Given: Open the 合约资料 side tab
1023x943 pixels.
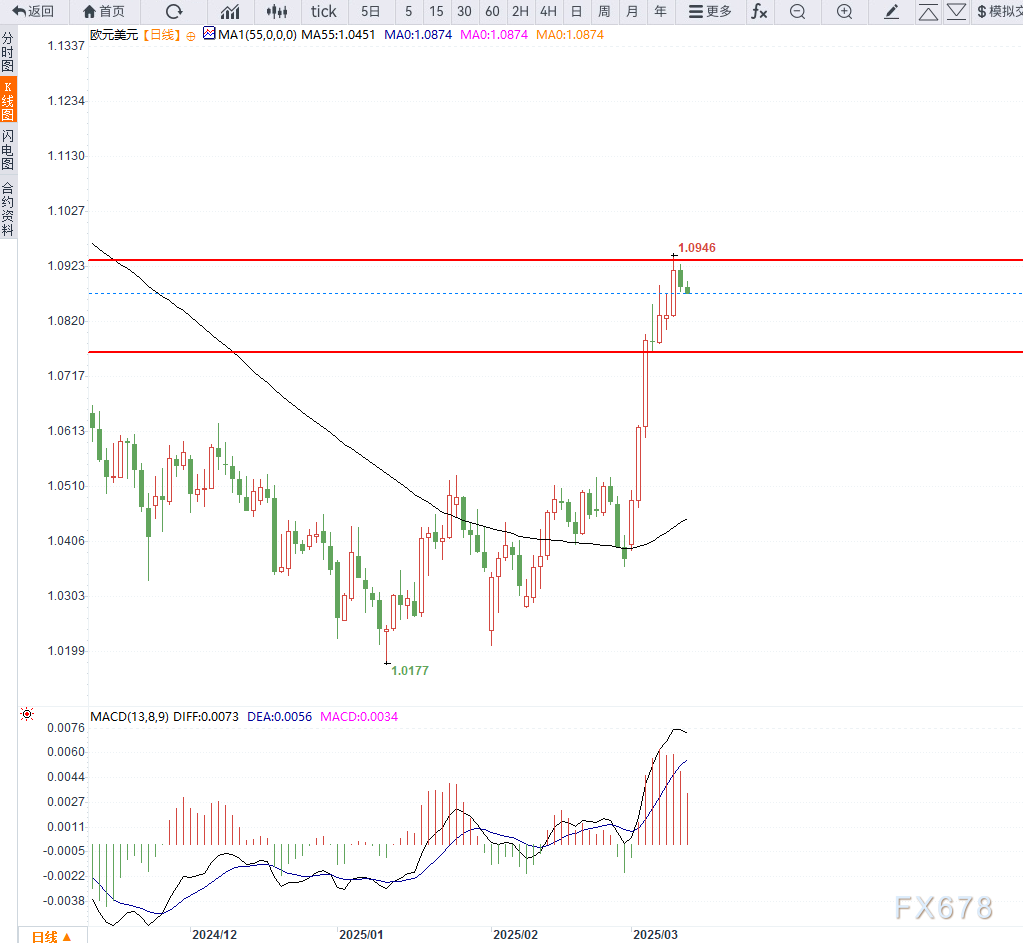Looking at the screenshot, I should [x=8, y=207].
